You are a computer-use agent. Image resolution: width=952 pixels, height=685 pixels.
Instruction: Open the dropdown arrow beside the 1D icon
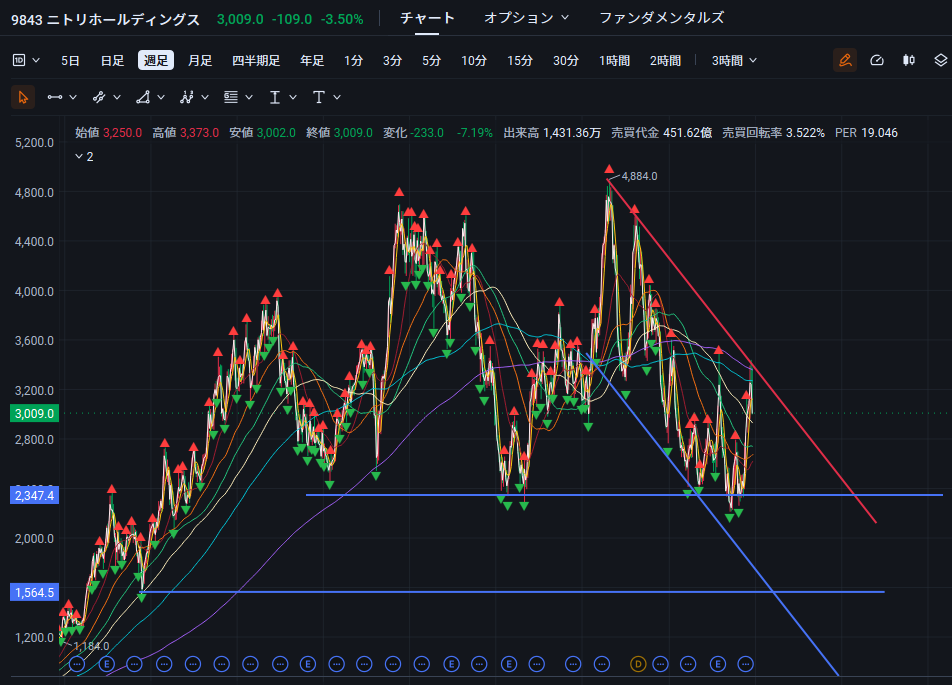[36, 60]
